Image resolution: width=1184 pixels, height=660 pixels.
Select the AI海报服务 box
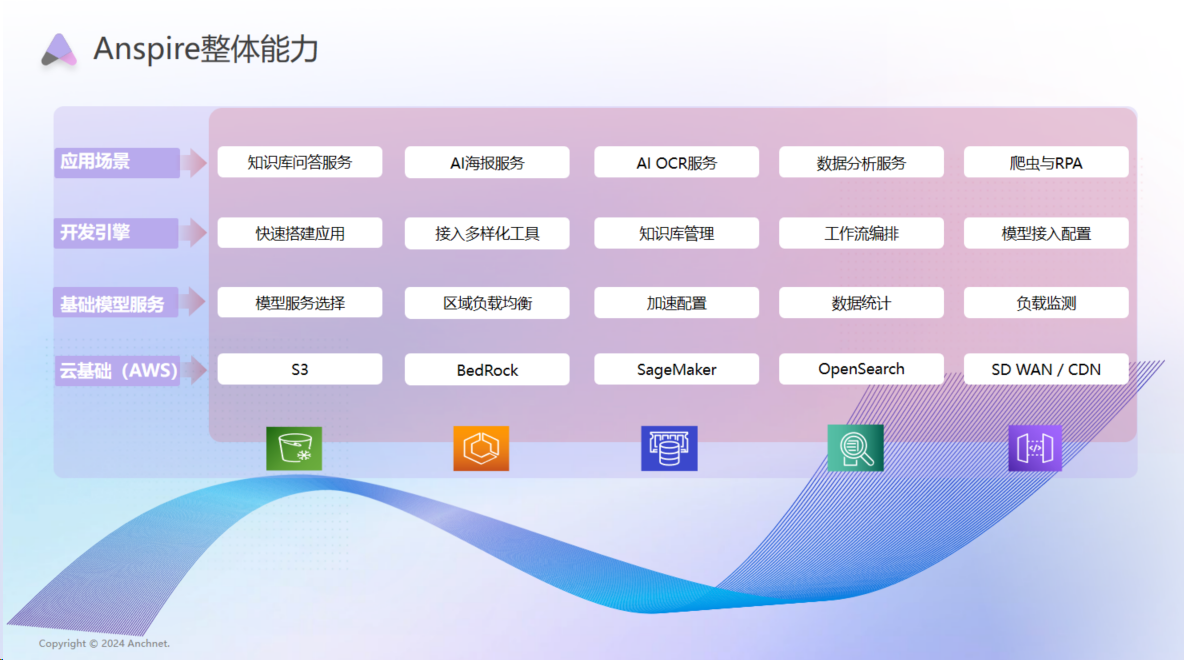click(x=486, y=162)
